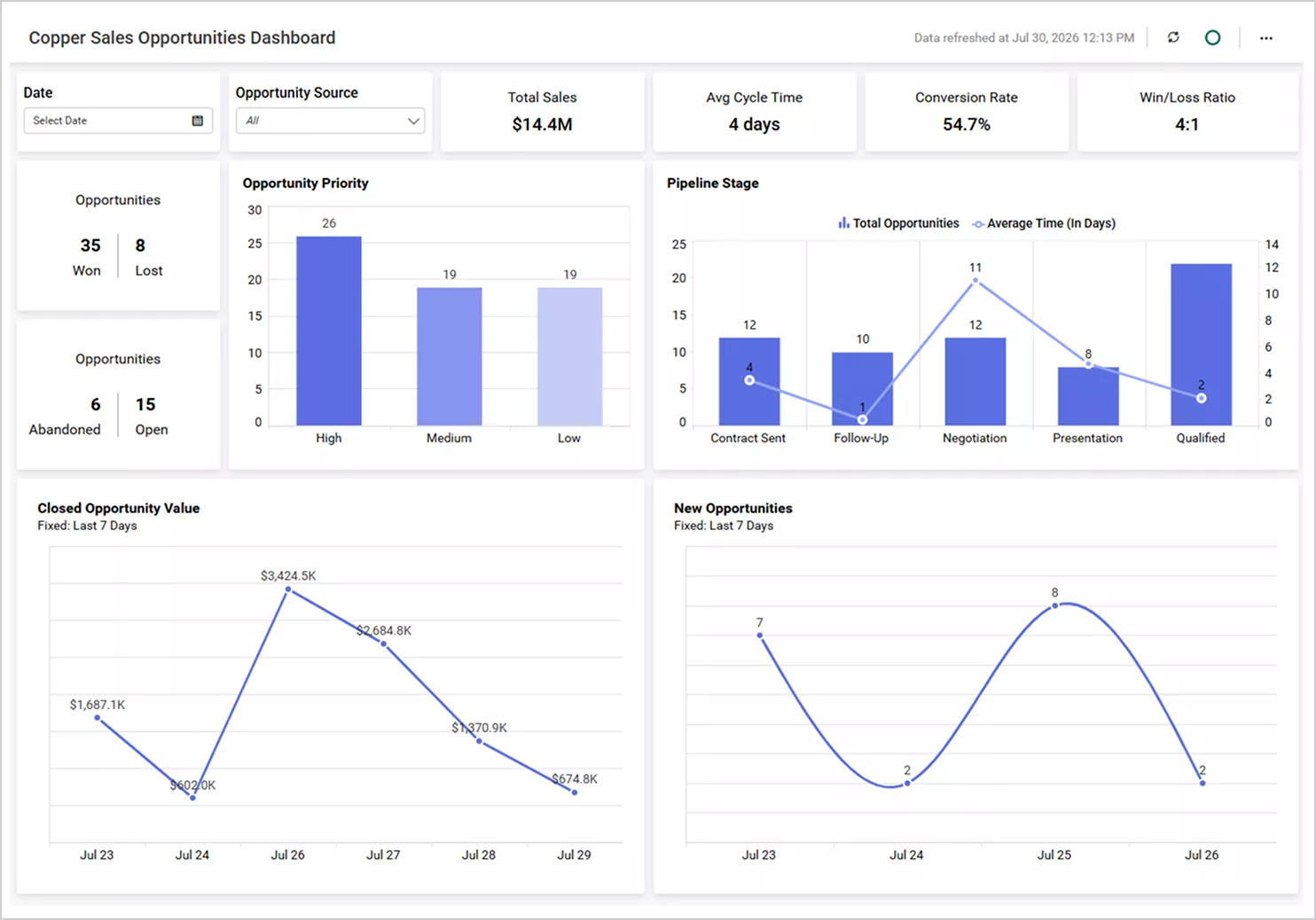Viewport: 1316px width, 920px height.
Task: Click the 15 Open opportunities number
Action: click(145, 405)
